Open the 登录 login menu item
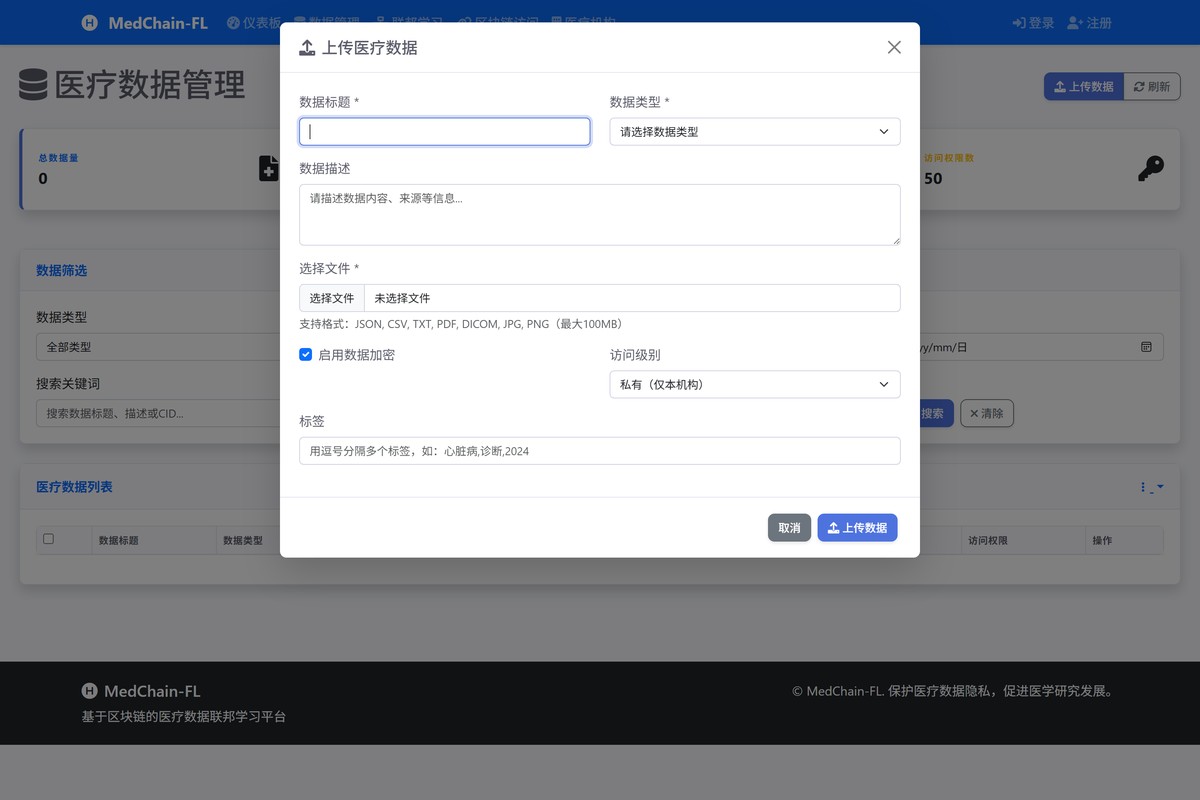Image resolution: width=1200 pixels, height=800 pixels. (x=1033, y=22)
